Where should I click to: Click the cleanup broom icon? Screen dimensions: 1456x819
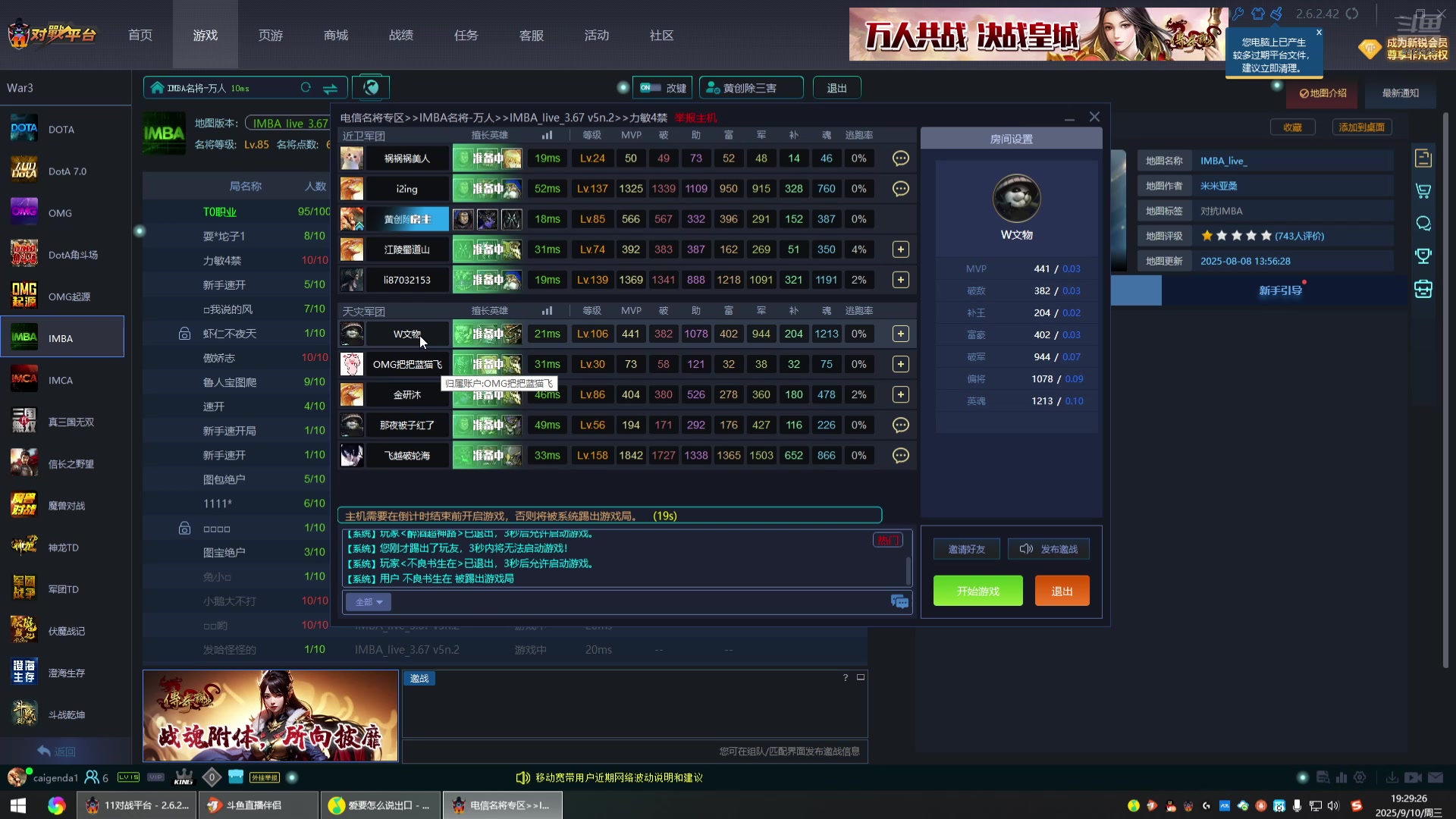click(1277, 14)
